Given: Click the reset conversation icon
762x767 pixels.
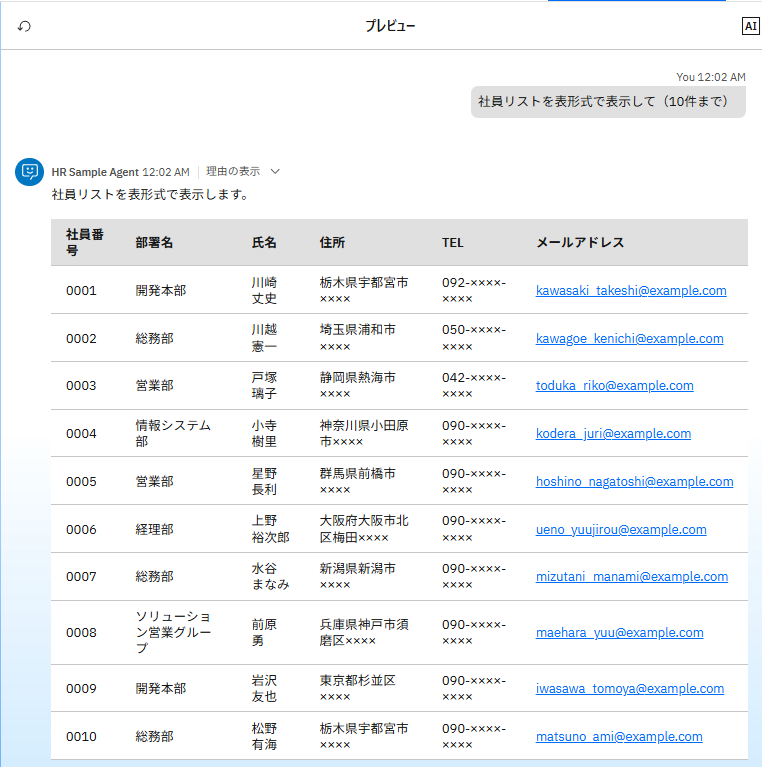Looking at the screenshot, I should click(24, 26).
